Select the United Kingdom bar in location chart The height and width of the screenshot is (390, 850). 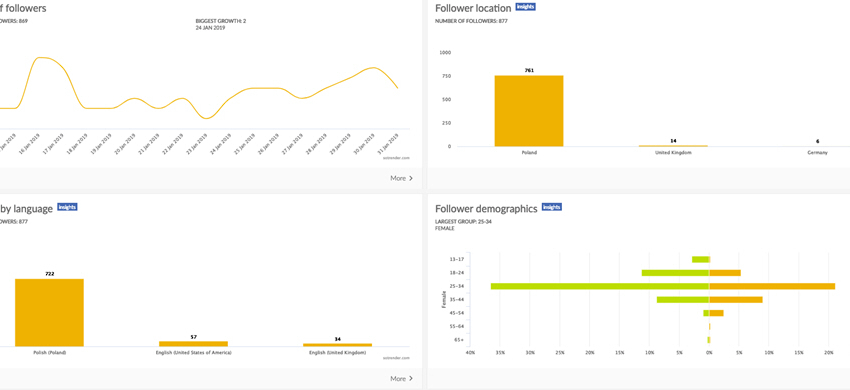click(x=673, y=145)
